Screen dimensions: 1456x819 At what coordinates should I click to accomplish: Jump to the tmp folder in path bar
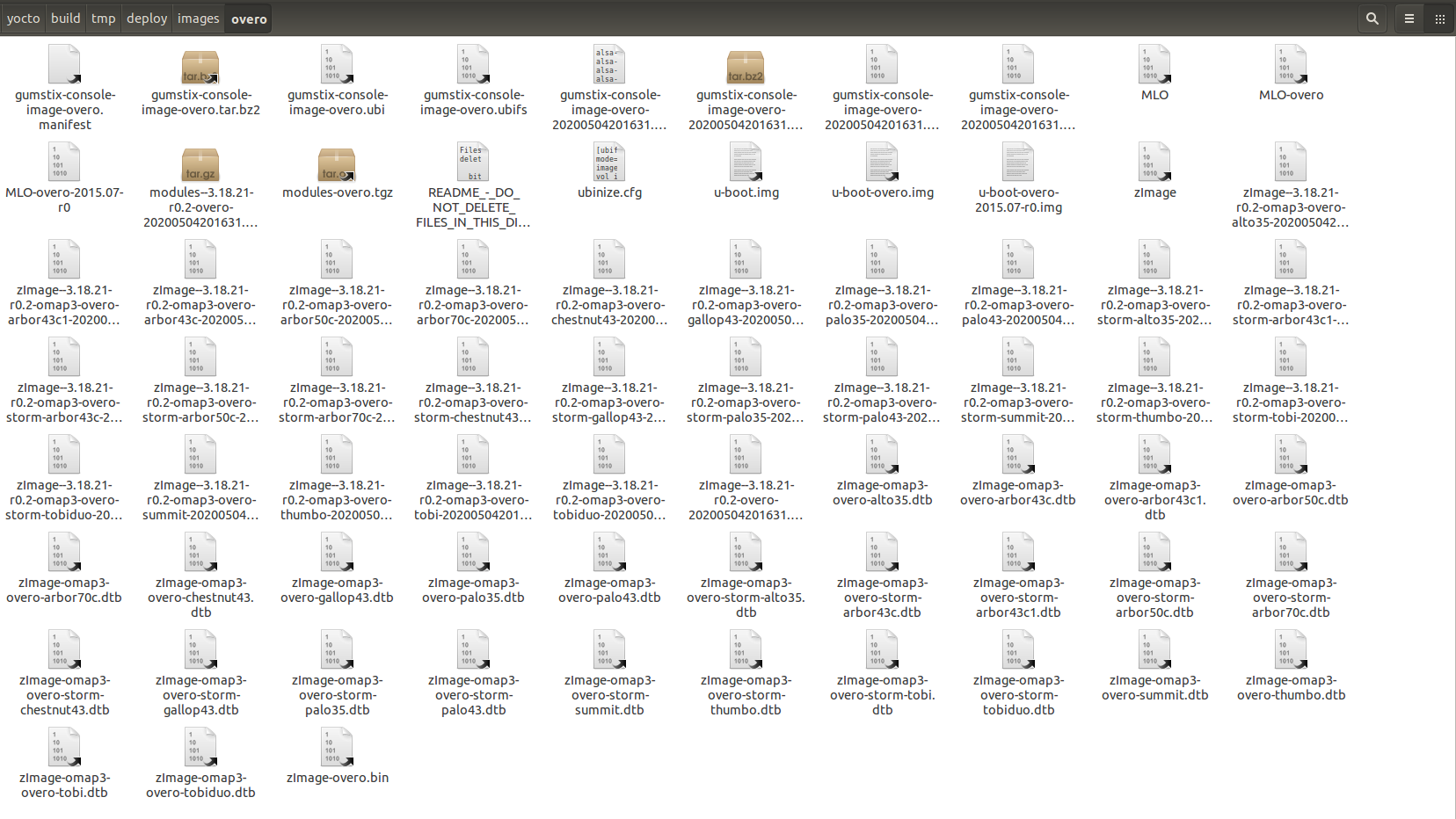click(x=103, y=18)
